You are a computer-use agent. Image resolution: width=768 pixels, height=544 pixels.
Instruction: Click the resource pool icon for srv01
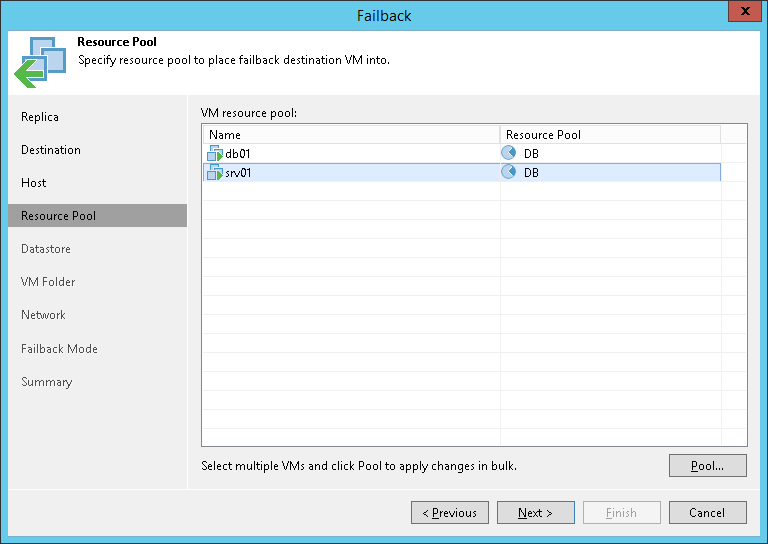pyautogui.click(x=508, y=172)
